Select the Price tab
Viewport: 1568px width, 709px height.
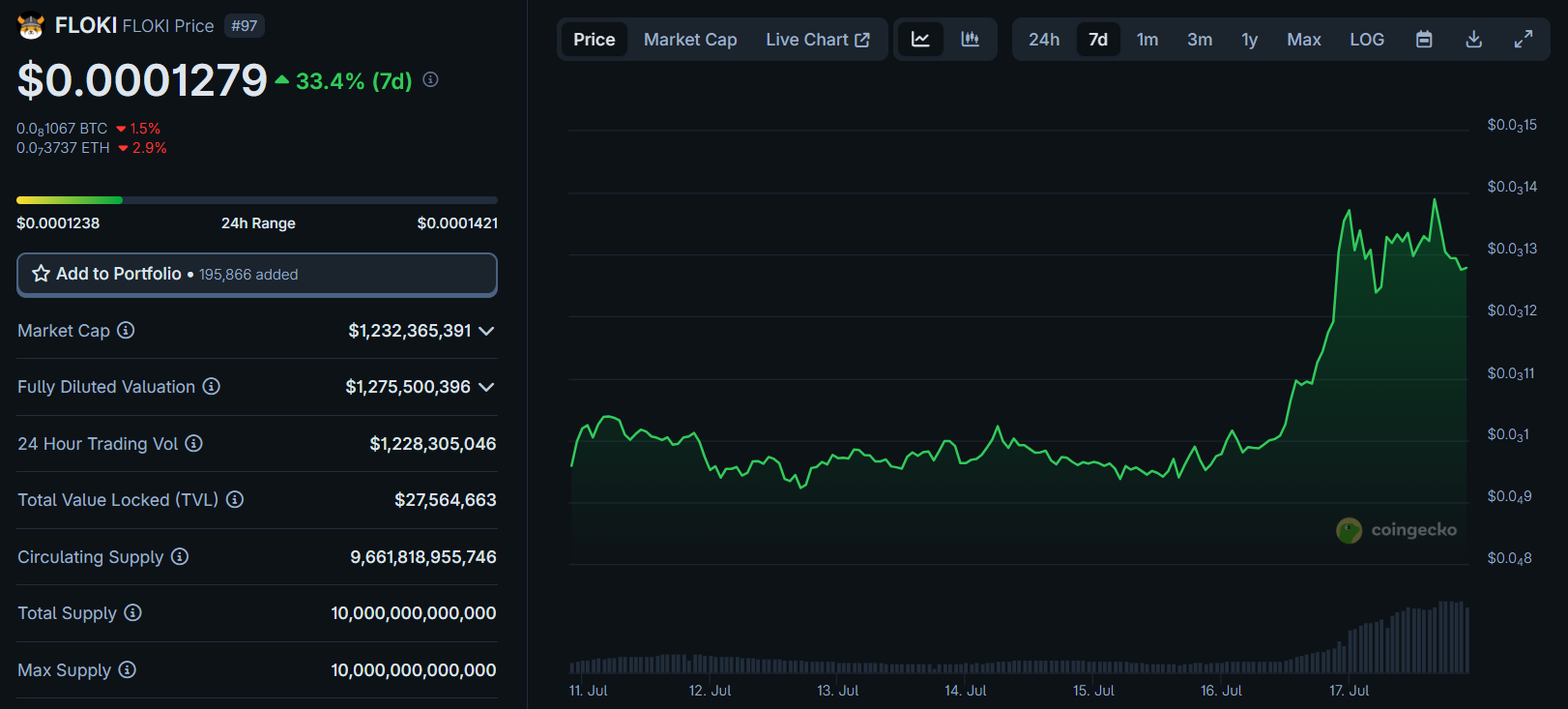coord(595,40)
